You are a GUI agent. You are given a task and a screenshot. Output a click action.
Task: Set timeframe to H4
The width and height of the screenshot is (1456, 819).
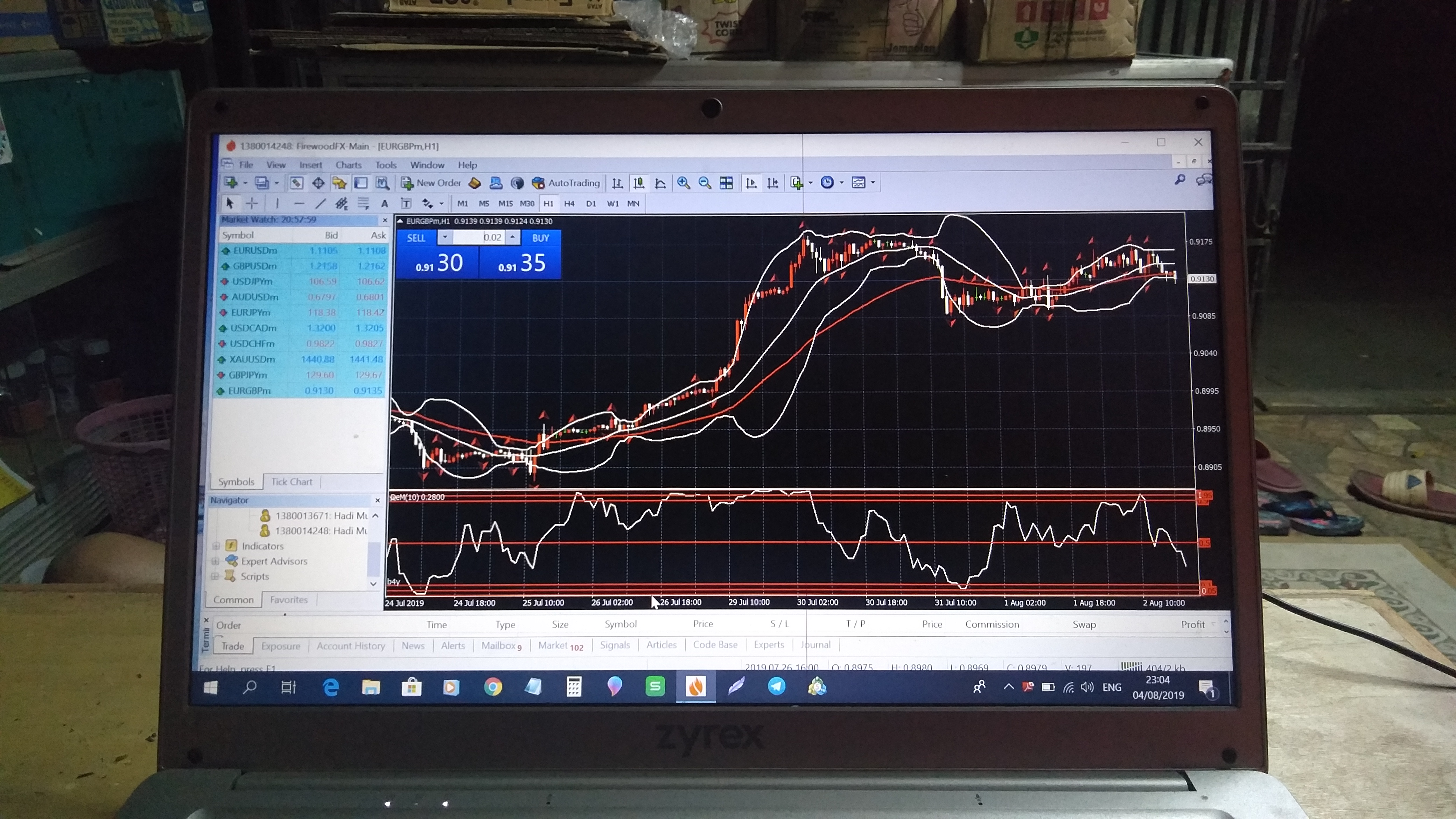(x=569, y=203)
